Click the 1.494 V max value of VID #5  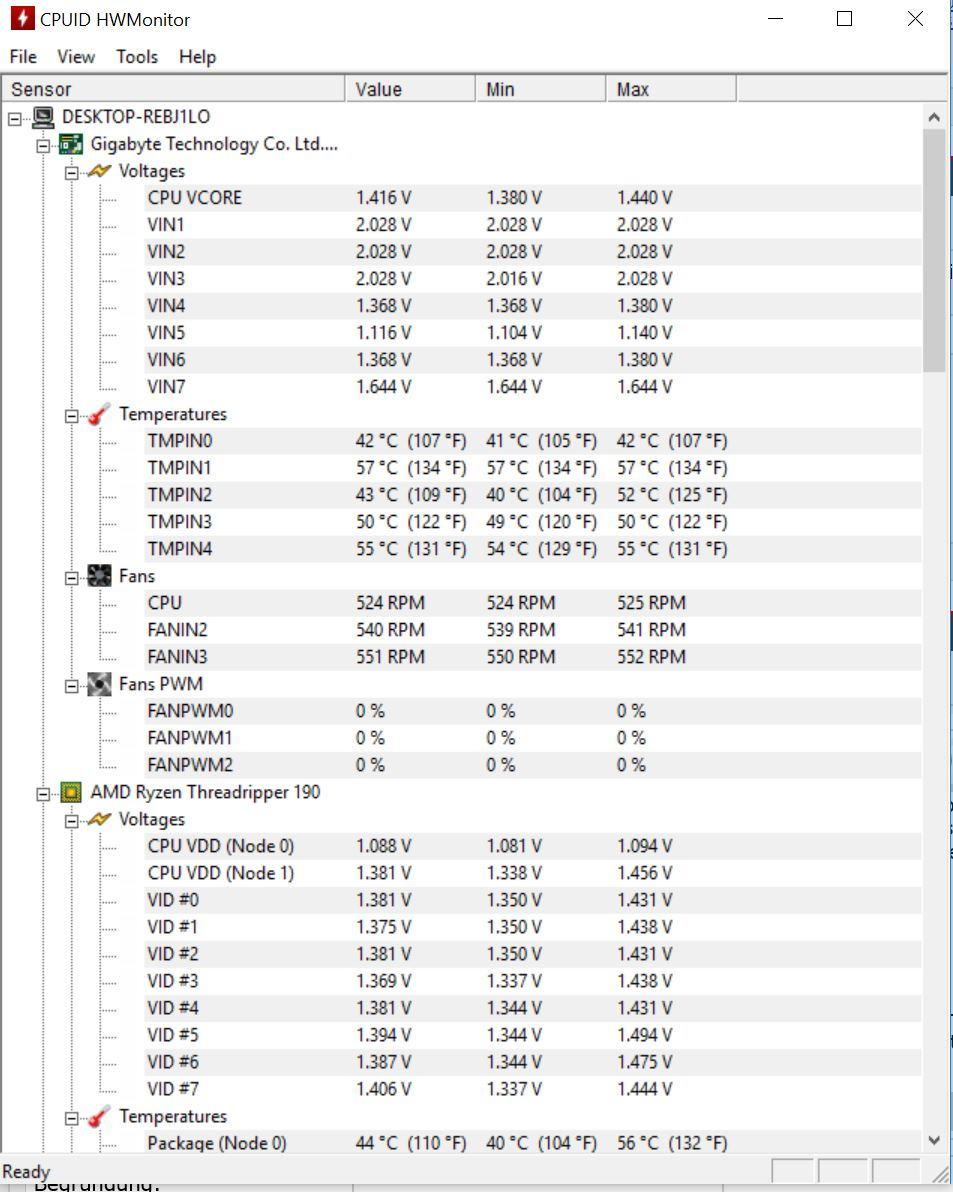tap(644, 1035)
